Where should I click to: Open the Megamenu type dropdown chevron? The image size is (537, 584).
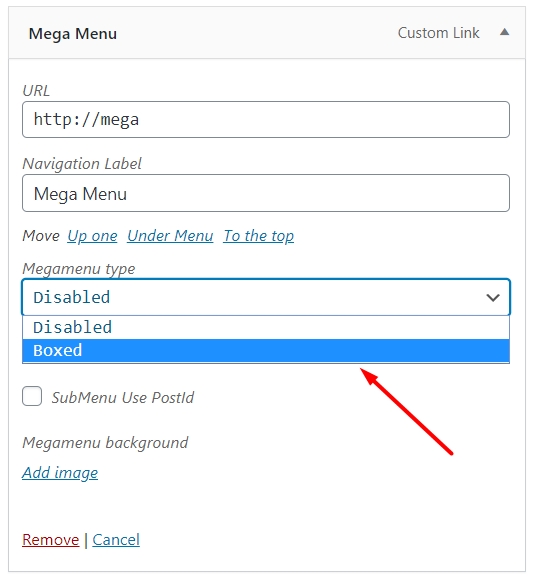tap(493, 298)
